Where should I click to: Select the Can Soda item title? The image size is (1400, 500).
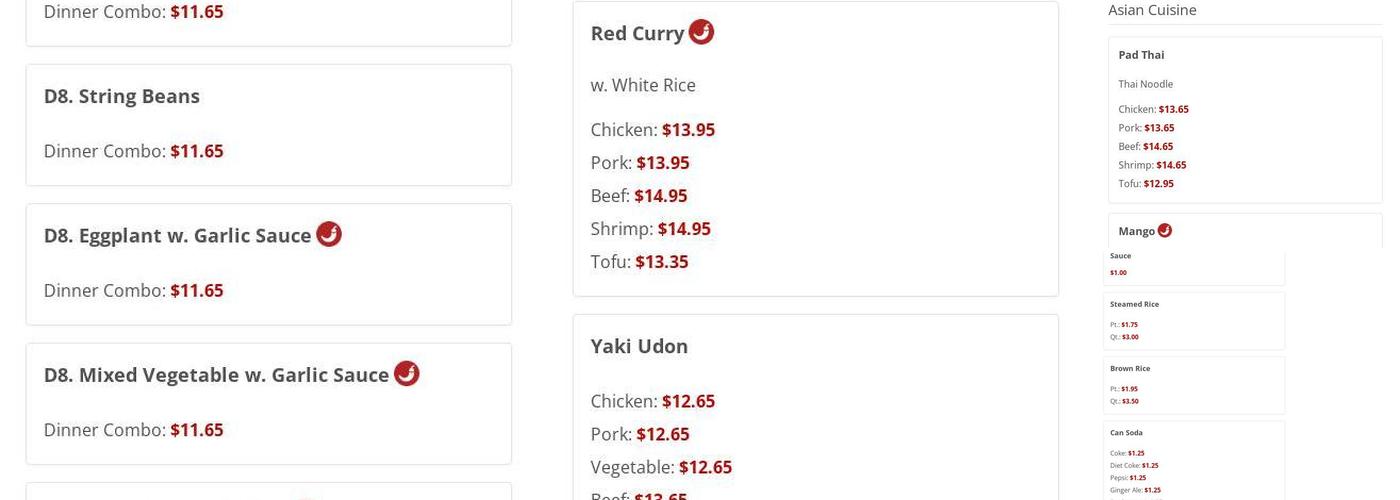(x=1126, y=433)
